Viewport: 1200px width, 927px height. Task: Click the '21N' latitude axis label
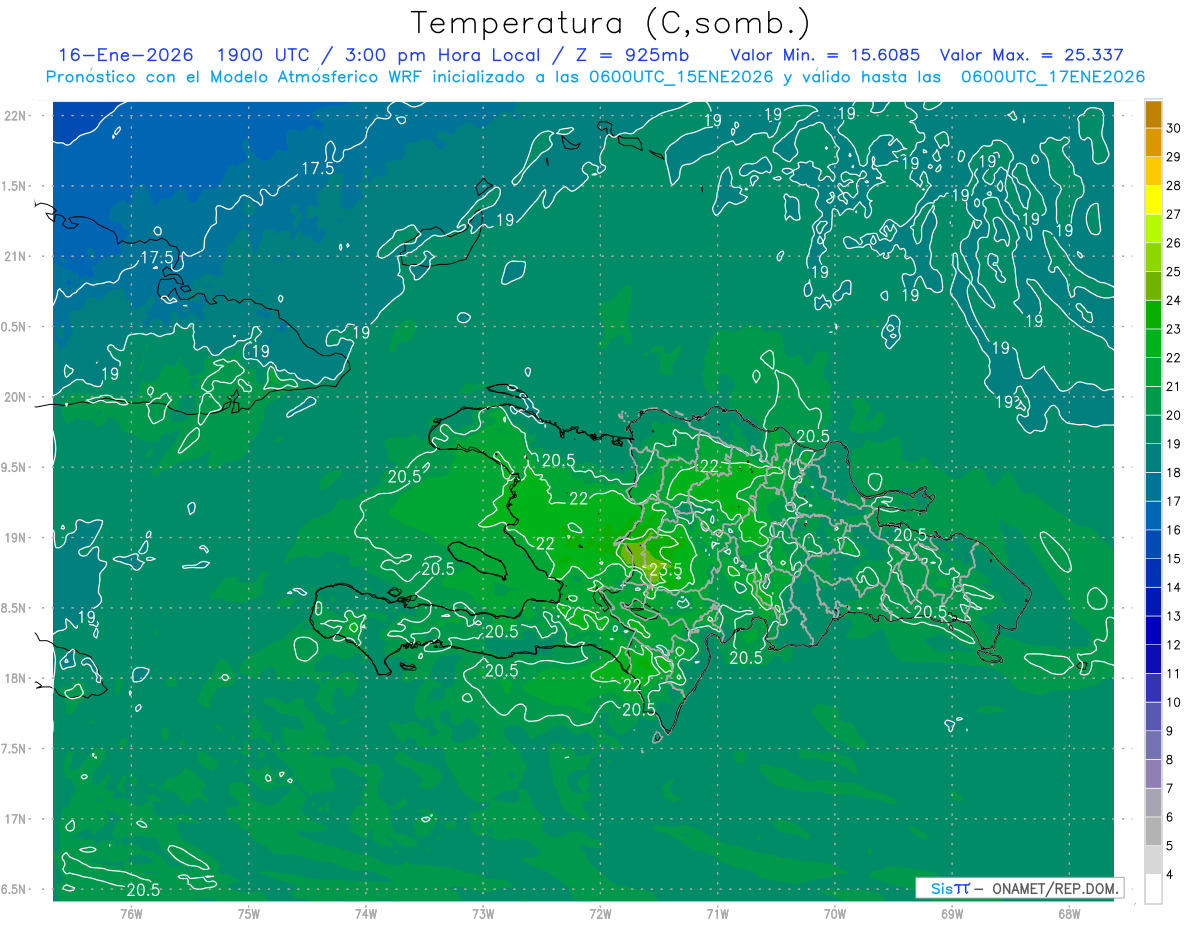pyautogui.click(x=14, y=256)
